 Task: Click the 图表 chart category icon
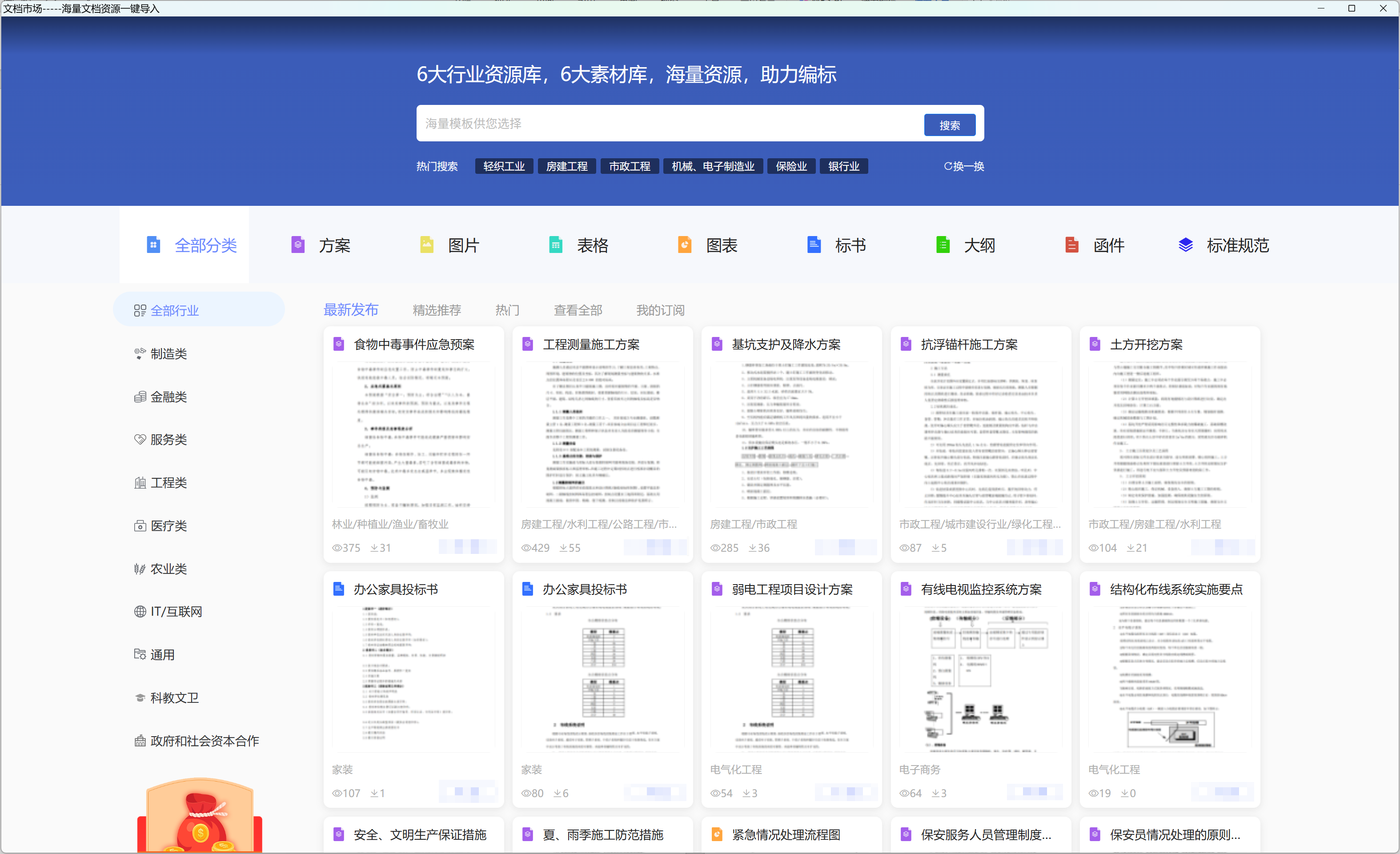685,245
